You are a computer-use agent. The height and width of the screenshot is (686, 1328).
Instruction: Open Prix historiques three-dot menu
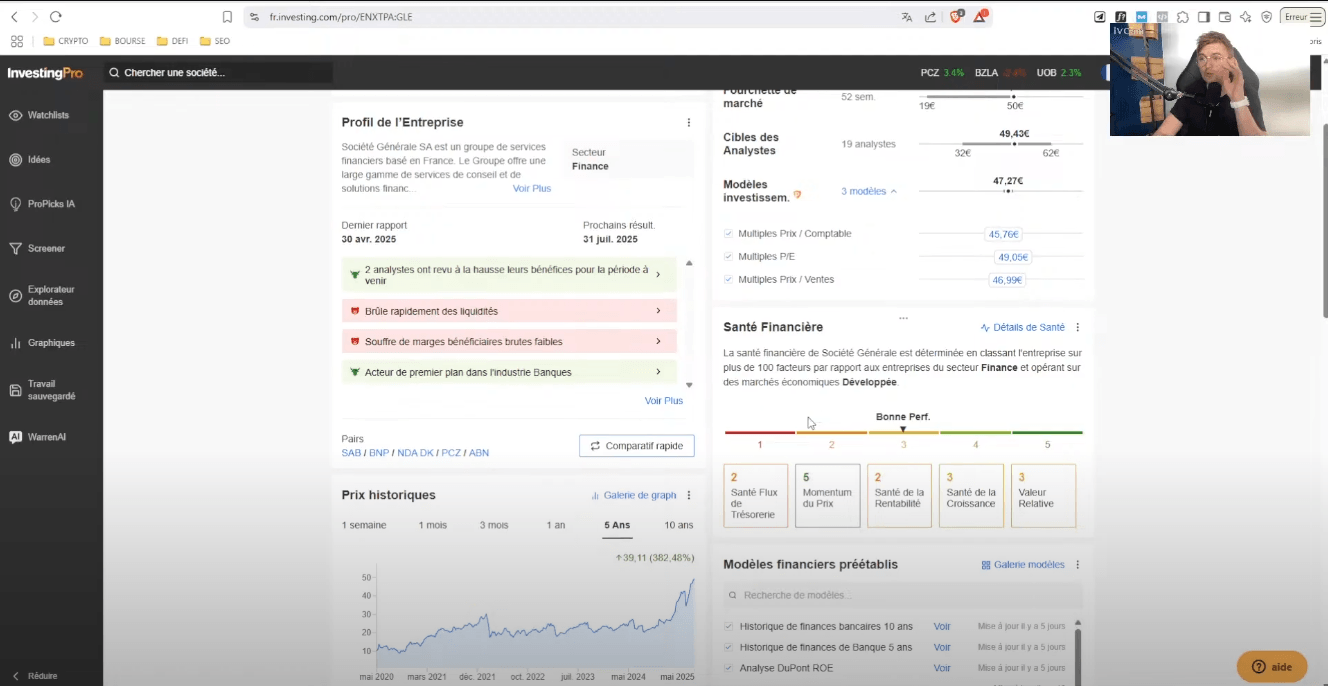tap(688, 495)
